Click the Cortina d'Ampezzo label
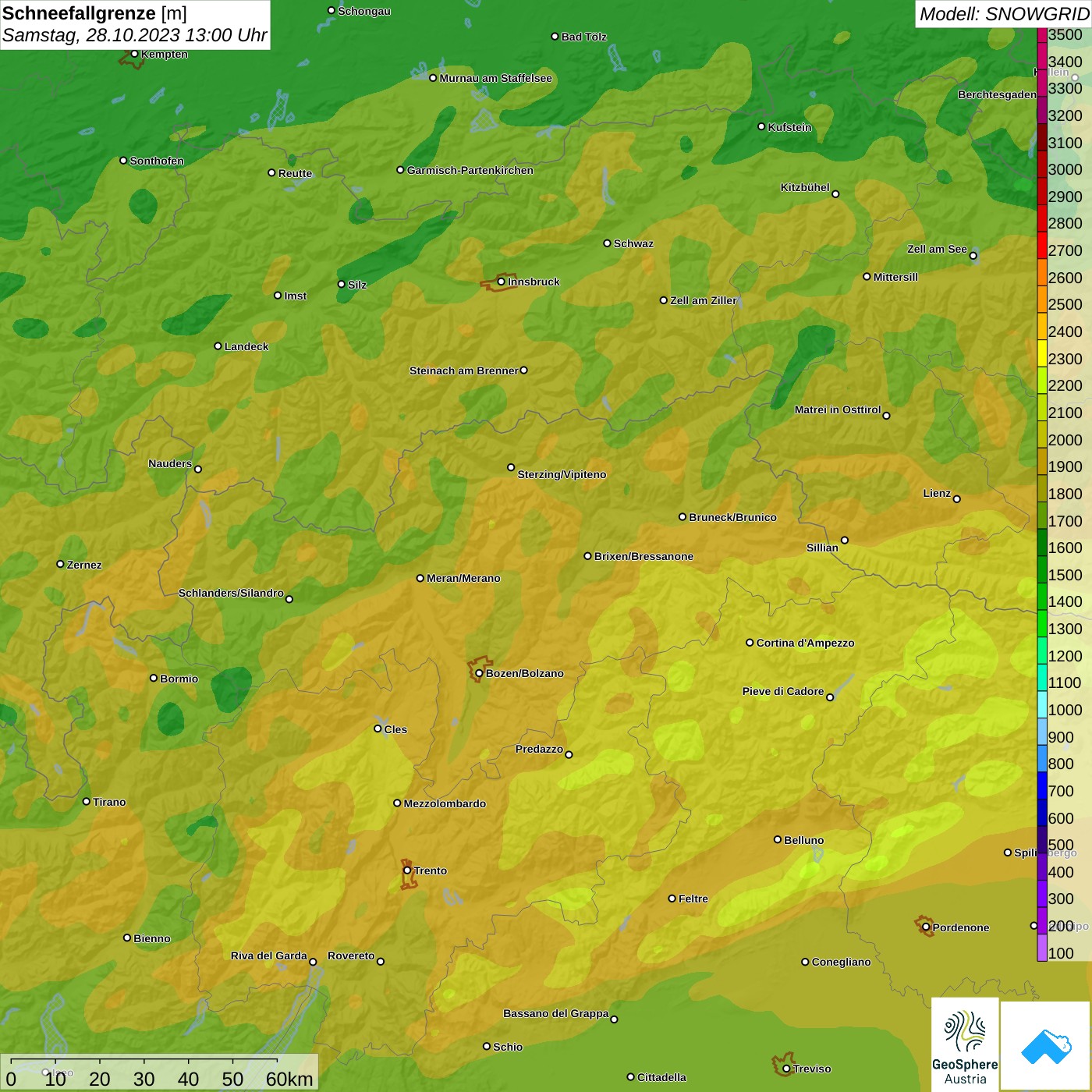 (x=805, y=643)
